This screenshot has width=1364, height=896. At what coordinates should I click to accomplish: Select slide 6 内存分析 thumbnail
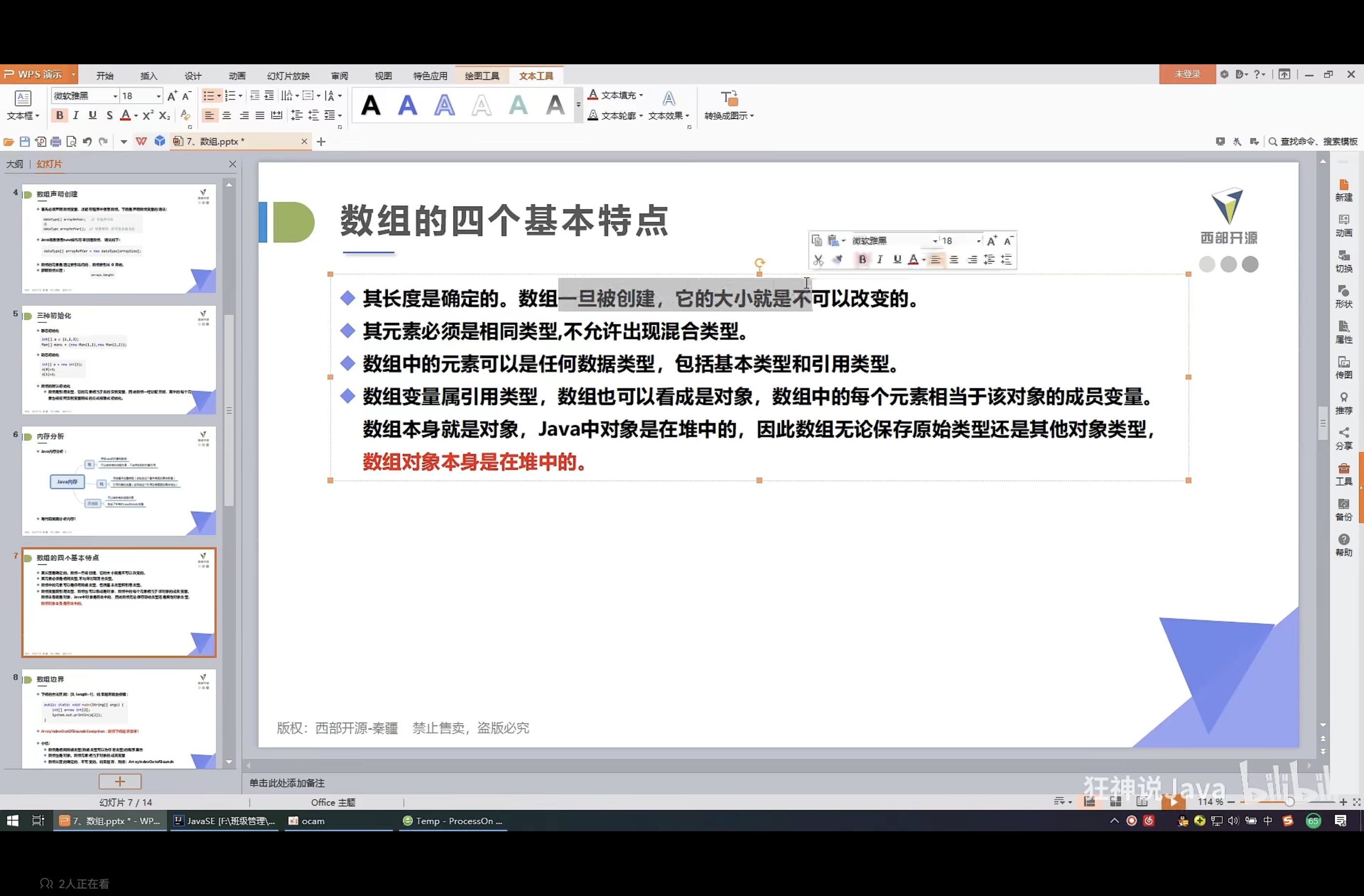coord(119,481)
